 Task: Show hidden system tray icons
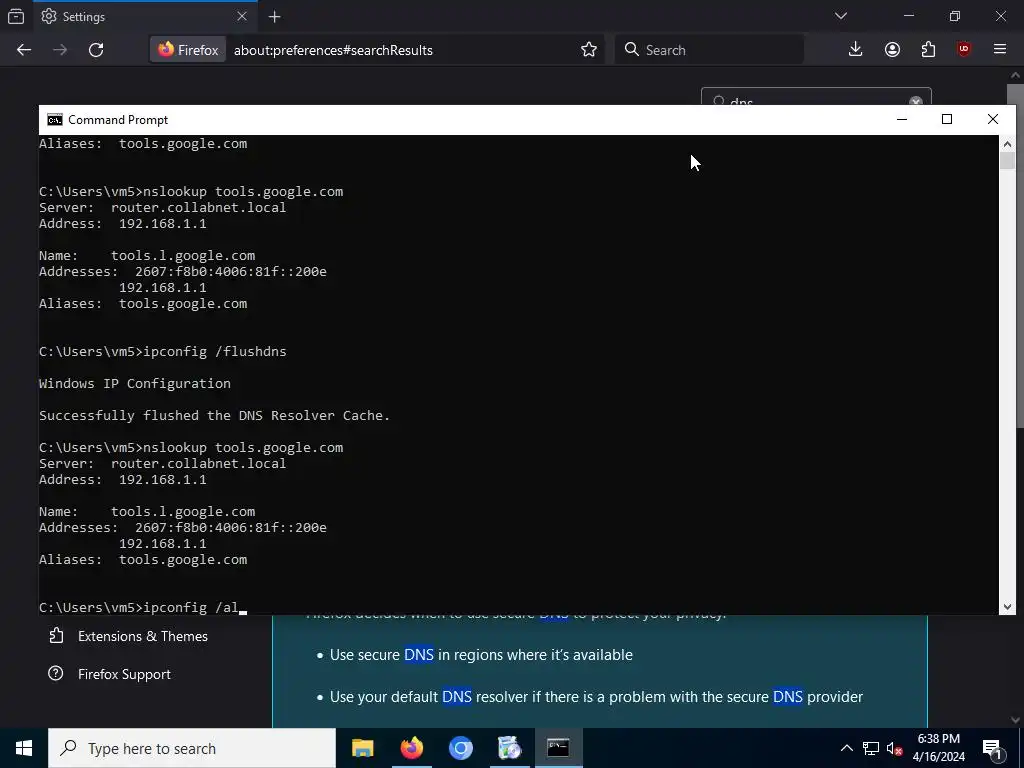coord(846,748)
